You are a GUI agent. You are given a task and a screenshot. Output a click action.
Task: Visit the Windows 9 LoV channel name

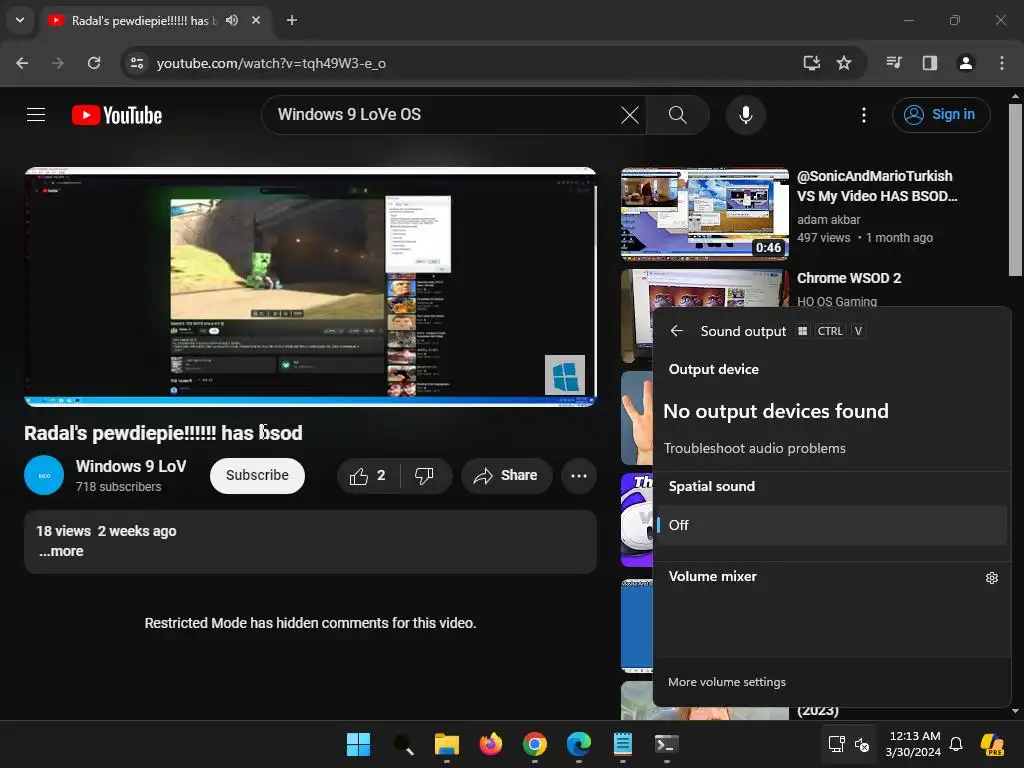131,466
